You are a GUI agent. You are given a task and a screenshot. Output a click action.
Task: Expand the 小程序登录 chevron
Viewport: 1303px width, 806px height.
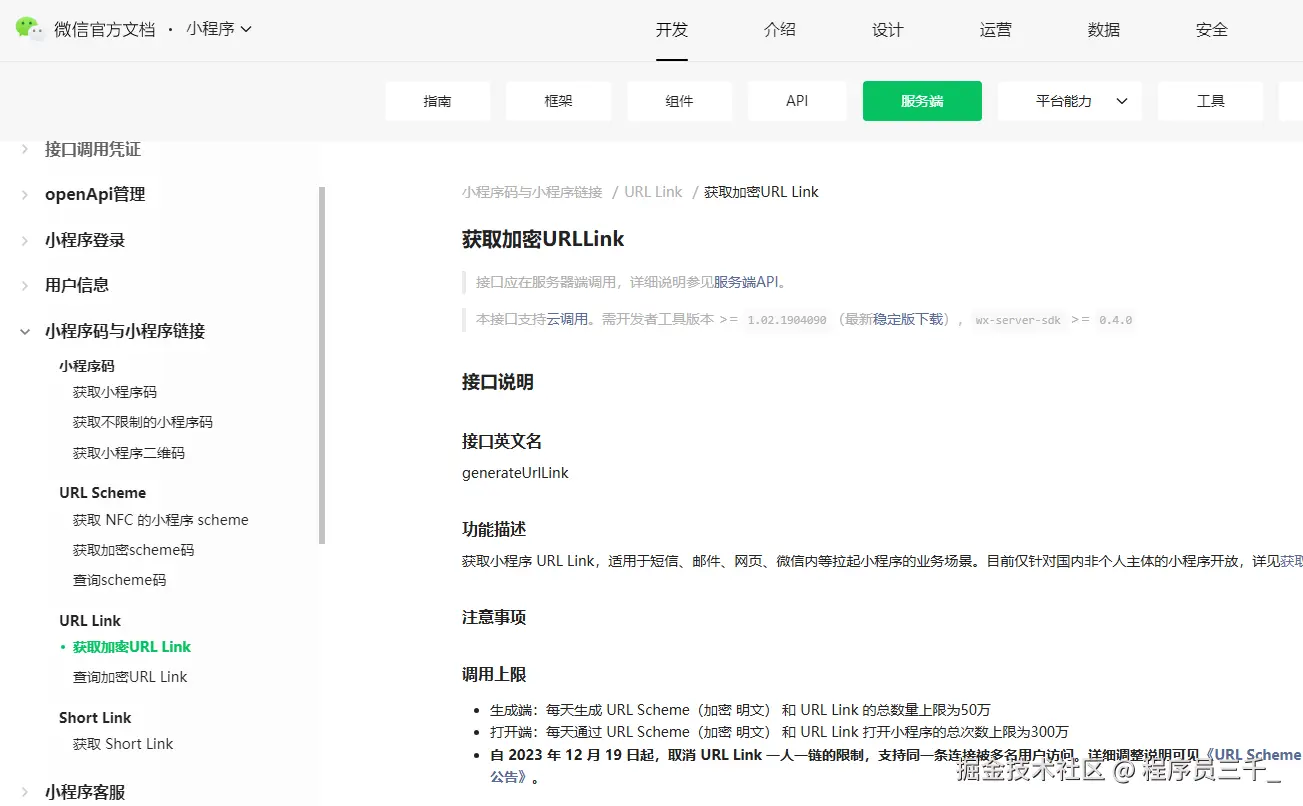point(25,241)
